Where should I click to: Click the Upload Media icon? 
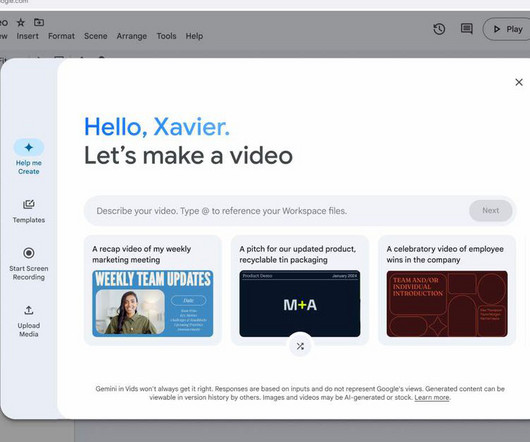pos(29,310)
